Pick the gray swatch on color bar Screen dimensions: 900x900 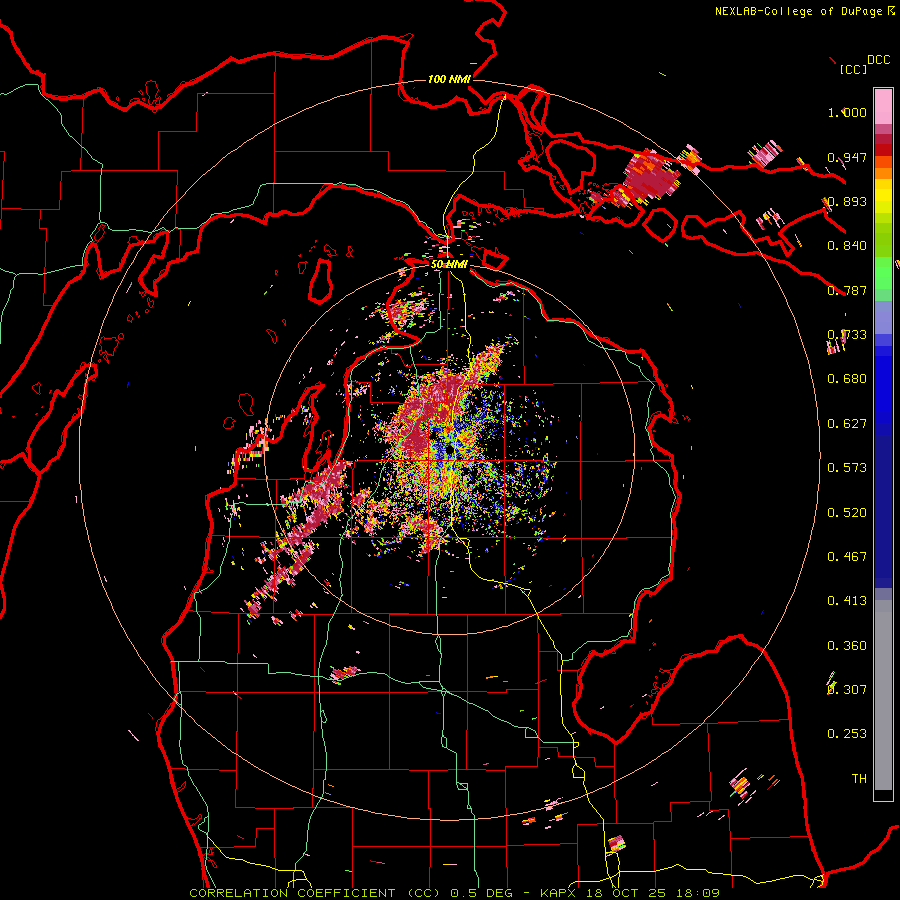click(883, 695)
